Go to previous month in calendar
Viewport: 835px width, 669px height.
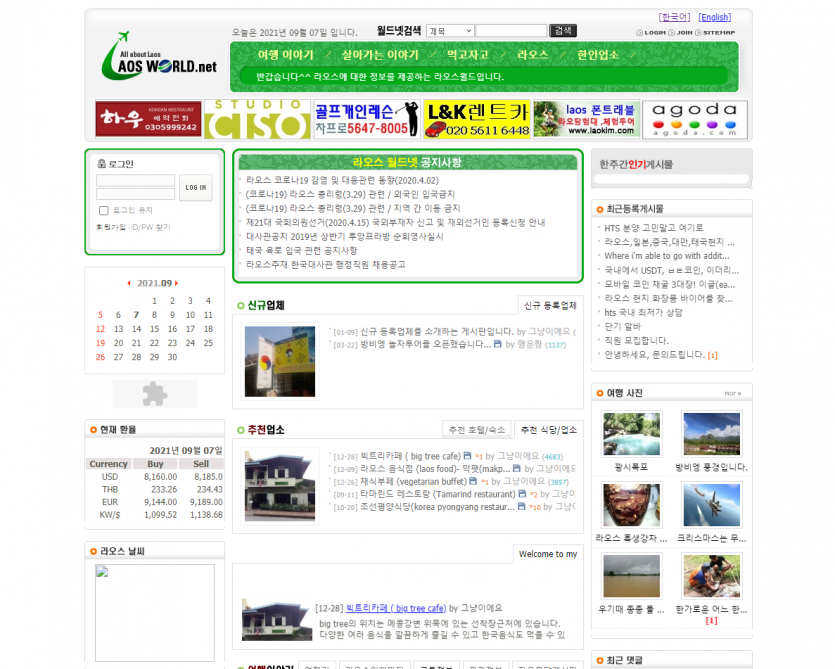click(128, 283)
